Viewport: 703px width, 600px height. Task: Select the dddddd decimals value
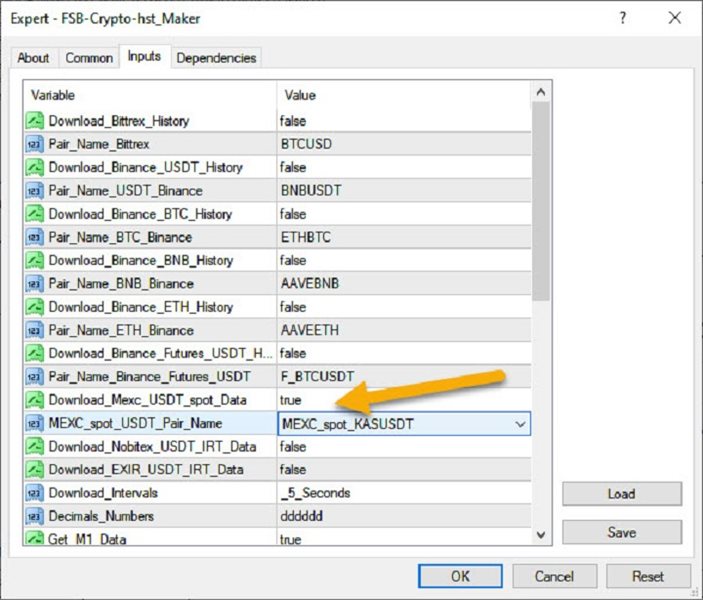pyautogui.click(x=404, y=516)
